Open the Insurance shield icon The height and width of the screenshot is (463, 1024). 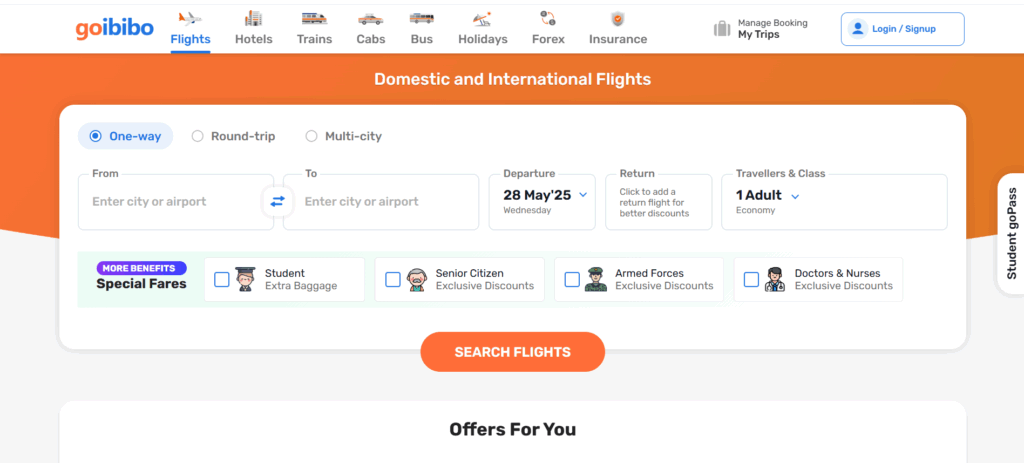coord(618,18)
